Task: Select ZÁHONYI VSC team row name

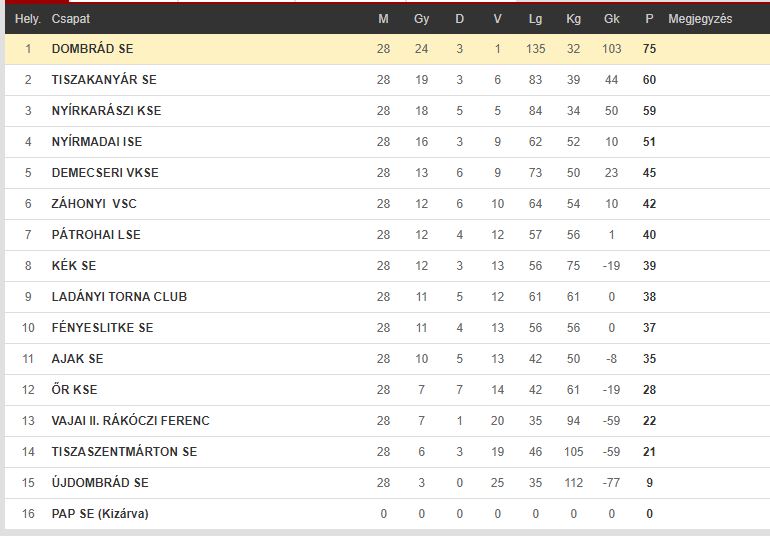Action: tap(94, 203)
